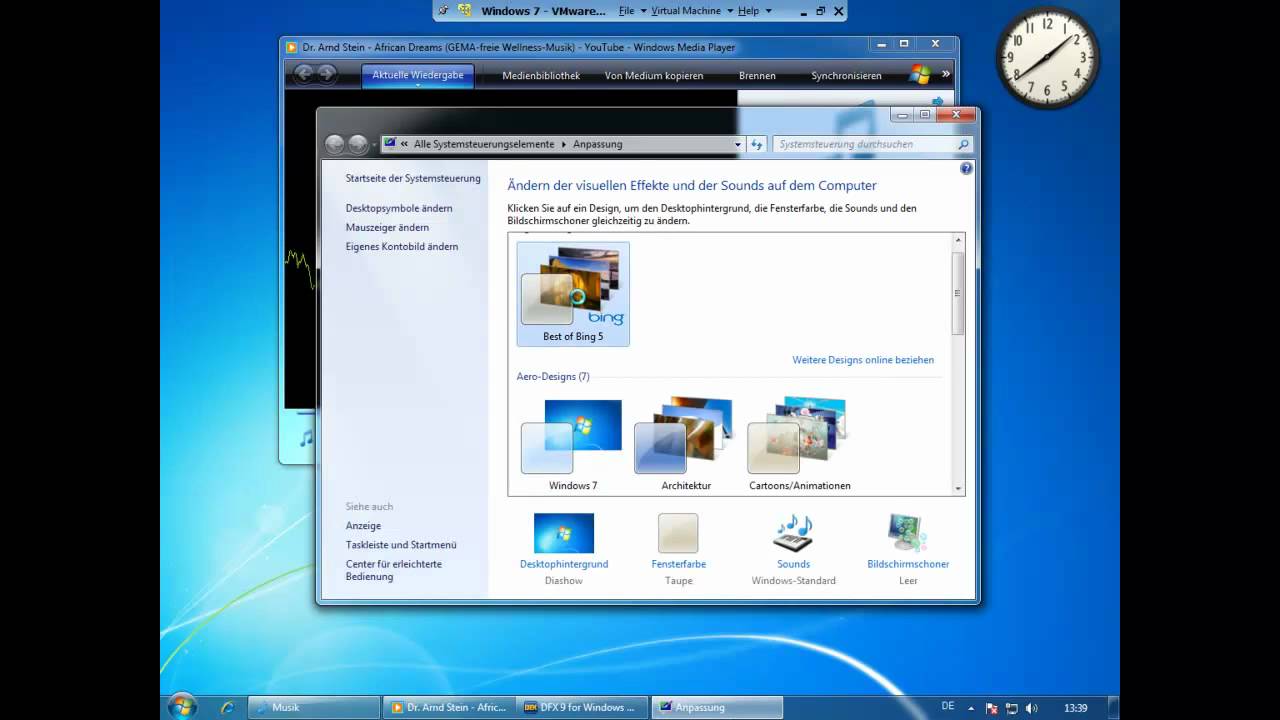Screen dimensions: 1280x720
Task: Open the Anzeige link under Siehe auch
Action: (363, 526)
